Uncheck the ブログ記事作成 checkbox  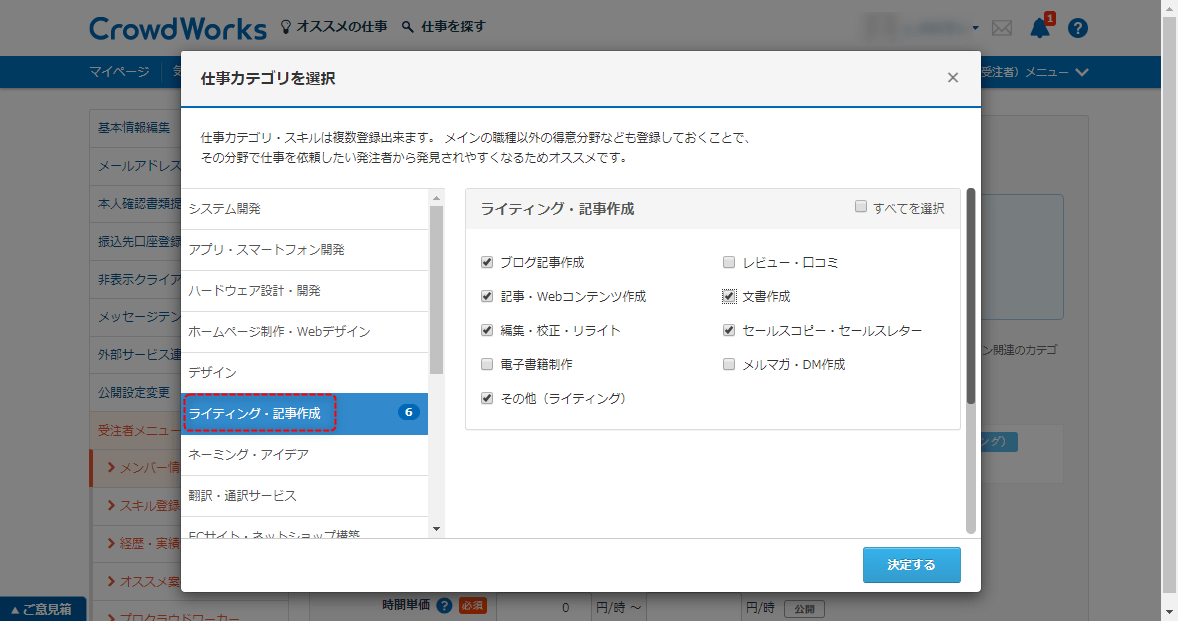coord(487,263)
